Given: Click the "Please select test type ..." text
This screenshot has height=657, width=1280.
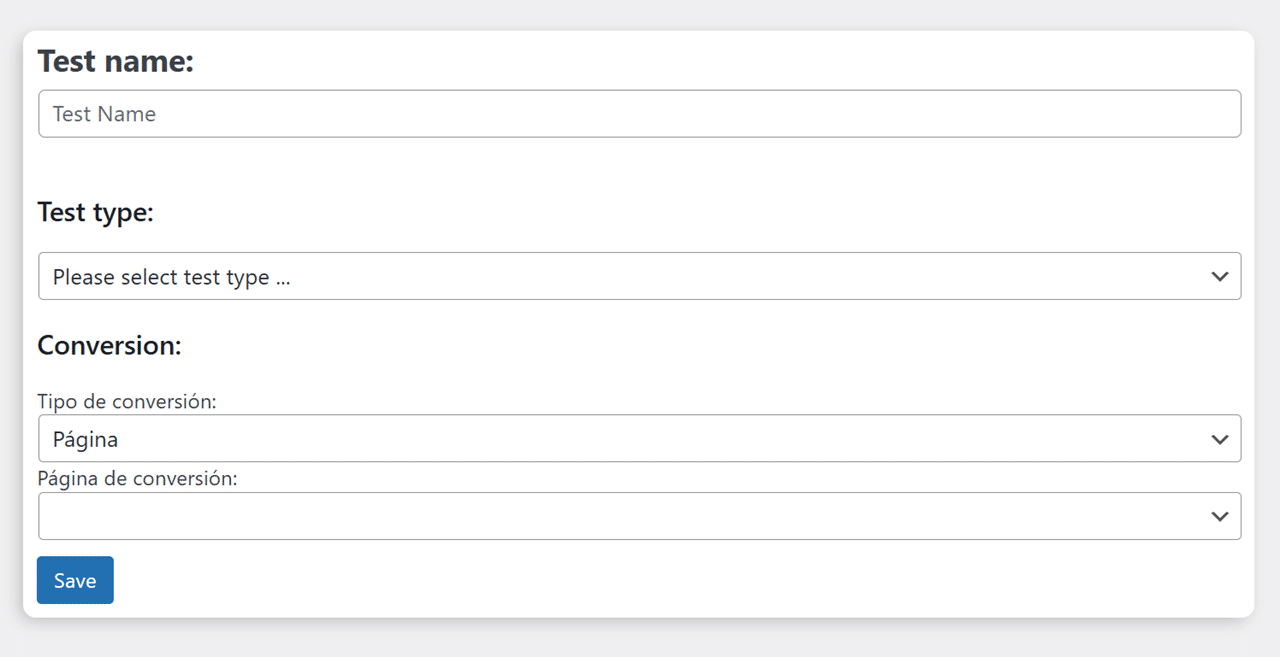Looking at the screenshot, I should (171, 277).
